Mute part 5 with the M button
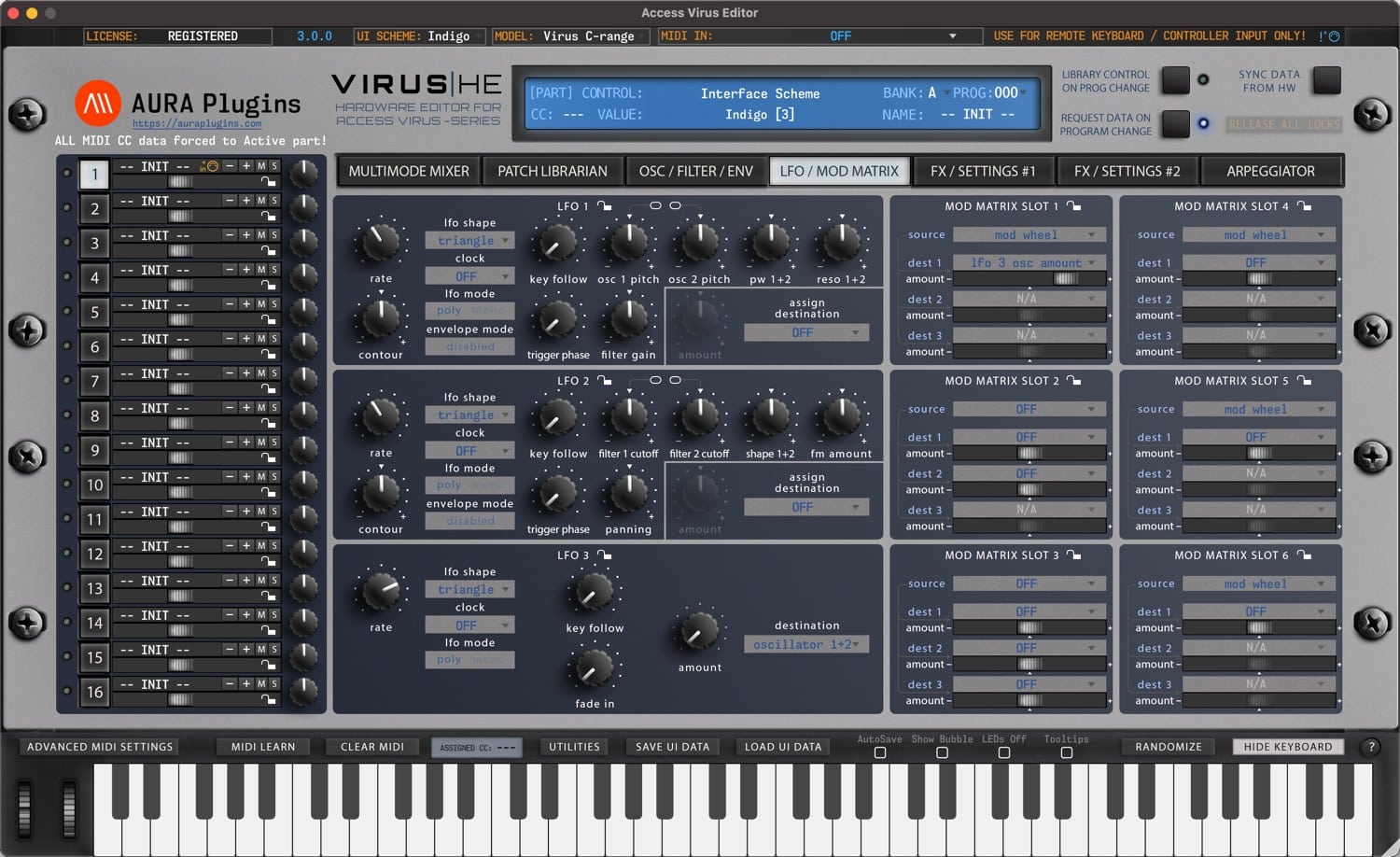 261,304
